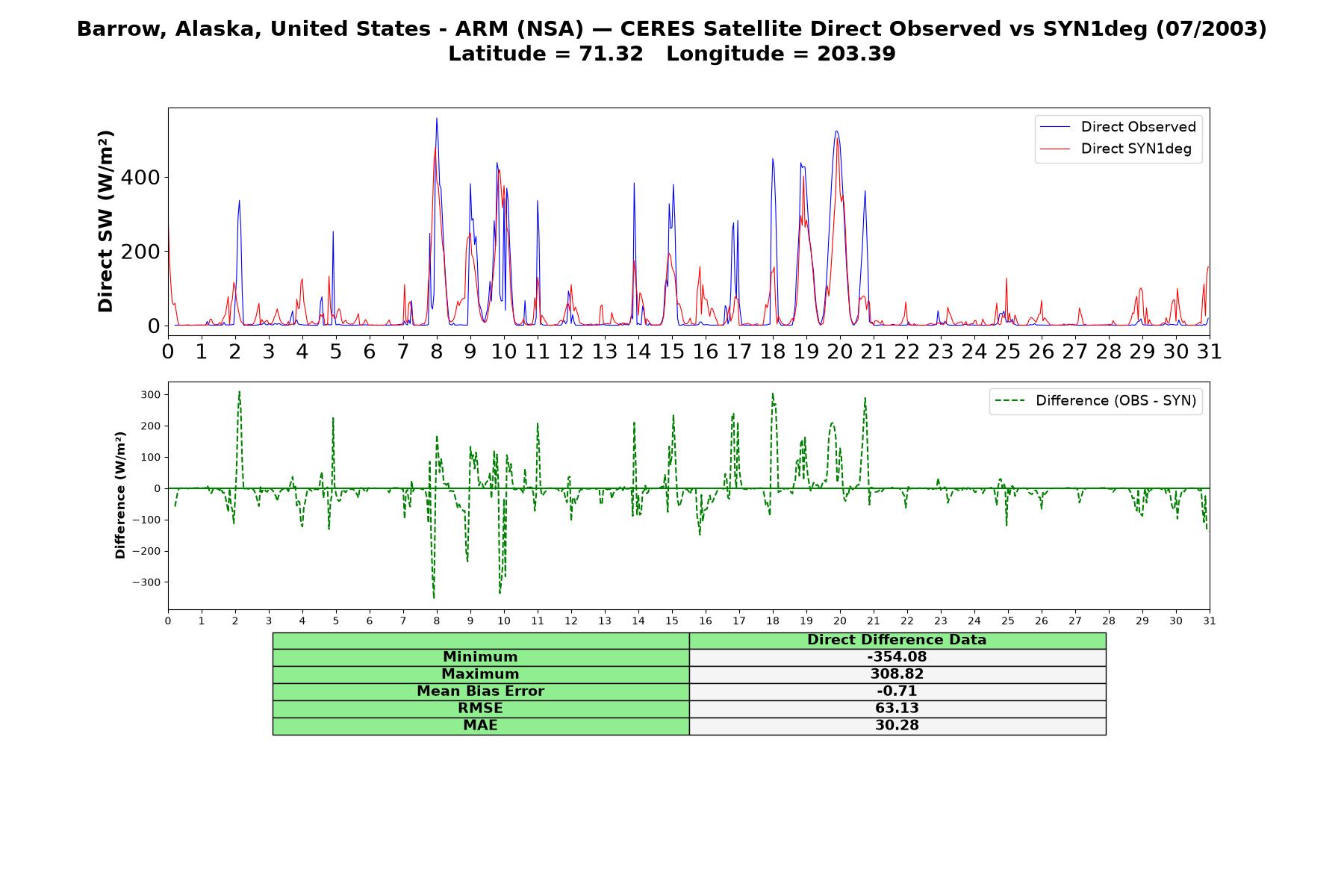Screen dimensions: 1344x896
Task: Click the Difference (OBS - SYN) legend label
Action: point(1116,401)
